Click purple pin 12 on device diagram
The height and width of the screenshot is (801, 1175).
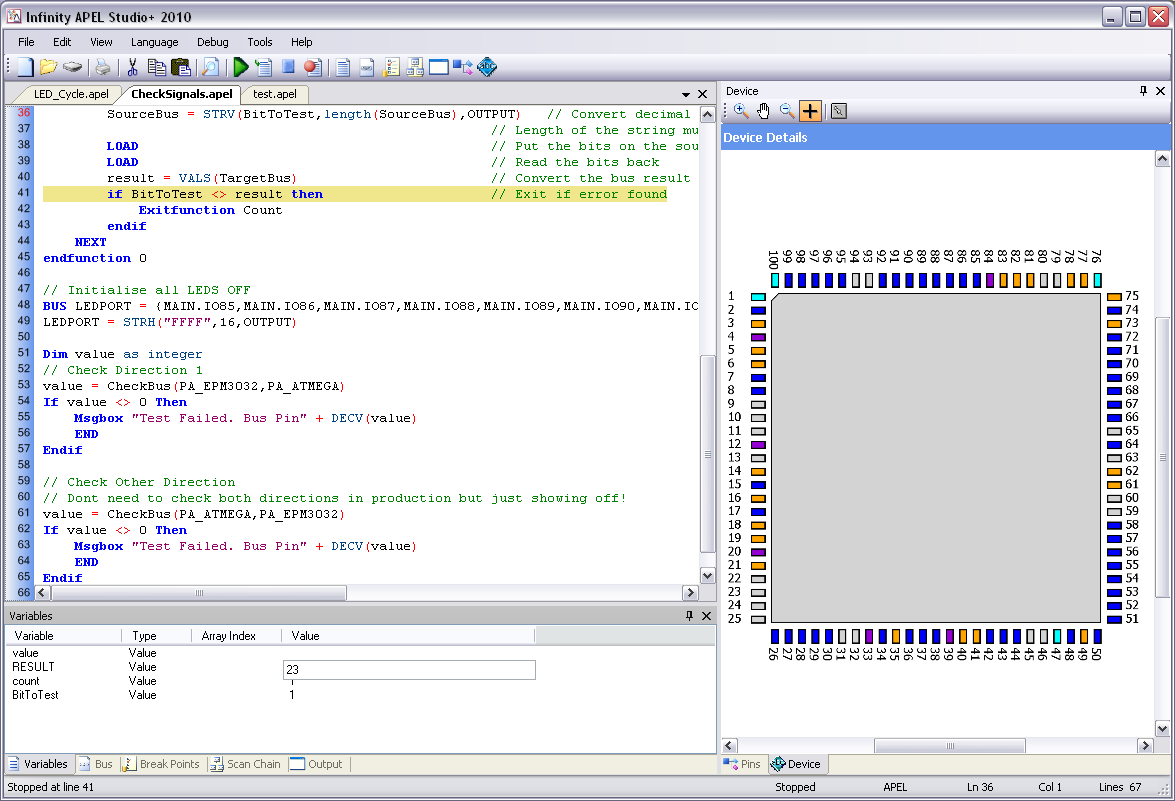(x=758, y=444)
